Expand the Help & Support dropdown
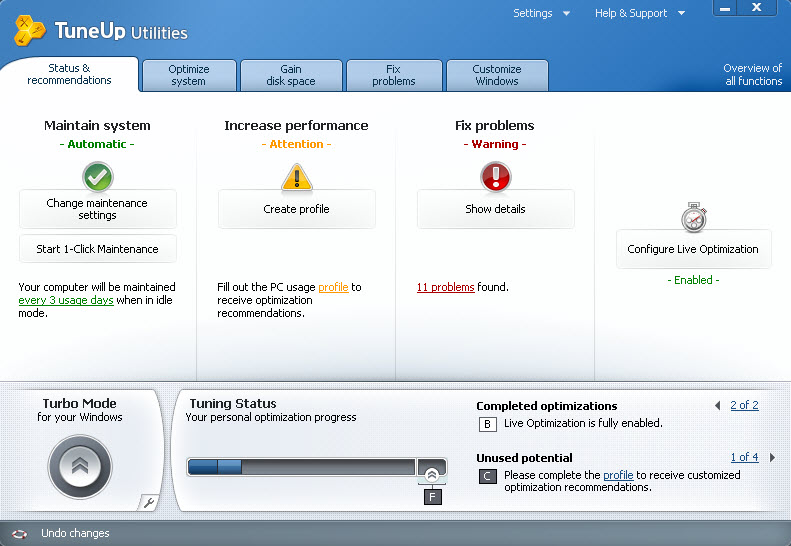 pyautogui.click(x=640, y=13)
